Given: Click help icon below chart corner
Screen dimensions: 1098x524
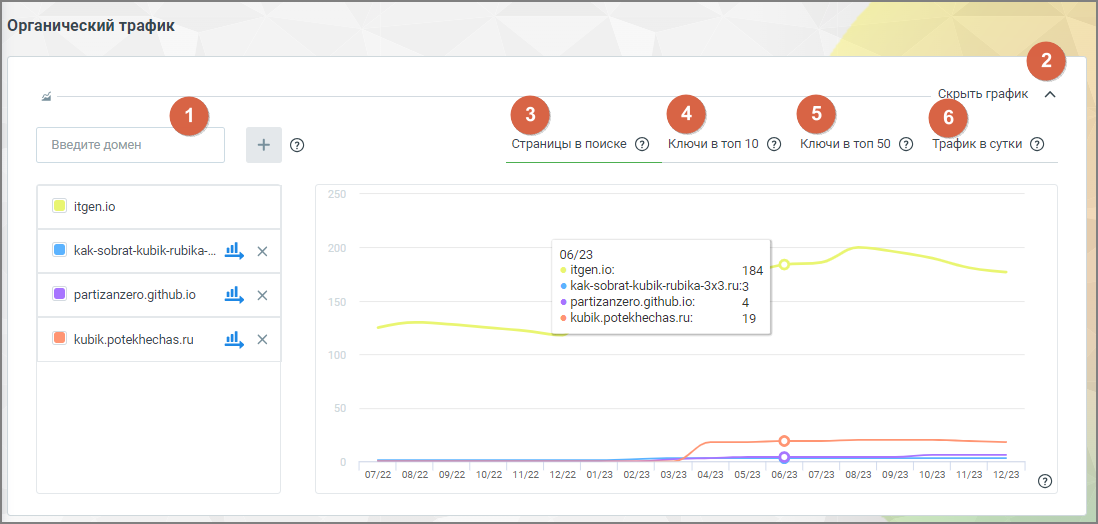Looking at the screenshot, I should 1045,481.
